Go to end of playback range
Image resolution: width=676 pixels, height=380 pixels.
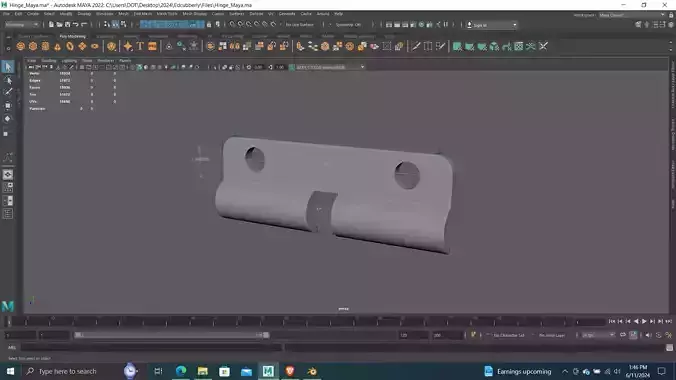[x=668, y=321]
